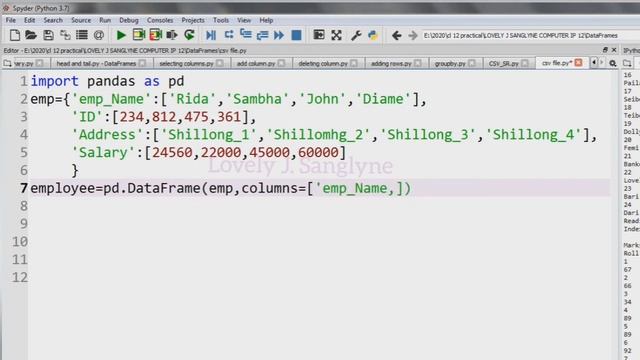This screenshot has width=640, height=360.
Task: Switch to CSV_SR.py tab
Action: pyautogui.click(x=504, y=63)
